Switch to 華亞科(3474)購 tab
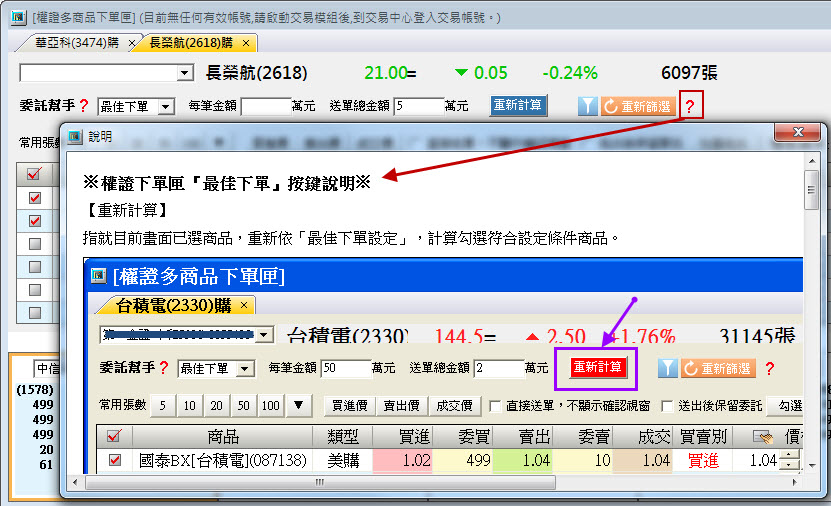 point(77,43)
